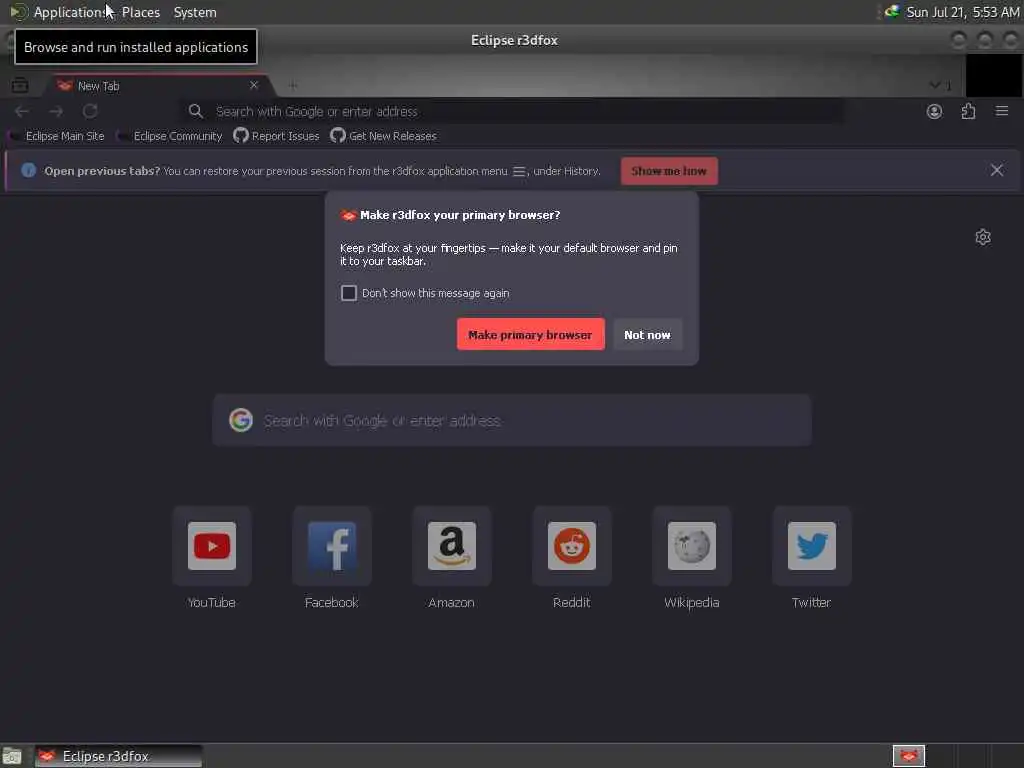Open the System menu
The width and height of the screenshot is (1024, 768).
[195, 12]
